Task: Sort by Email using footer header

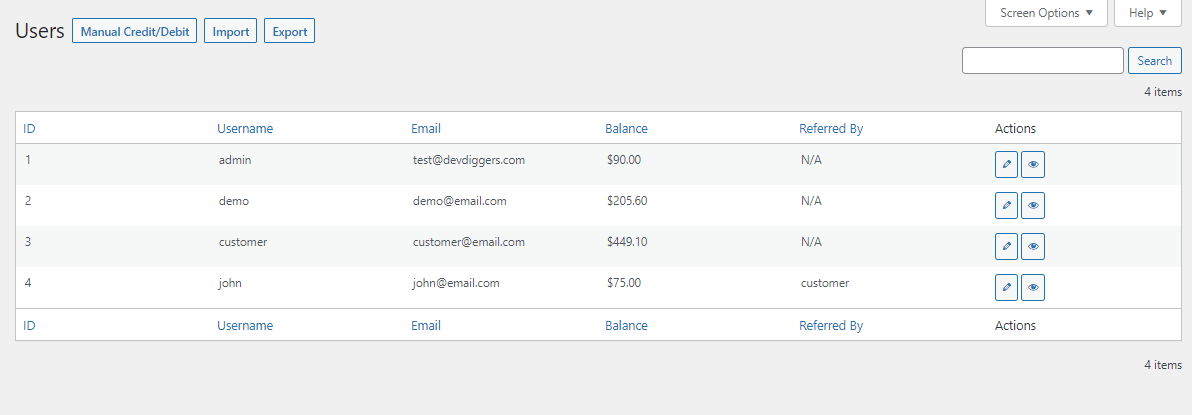Action: (426, 325)
